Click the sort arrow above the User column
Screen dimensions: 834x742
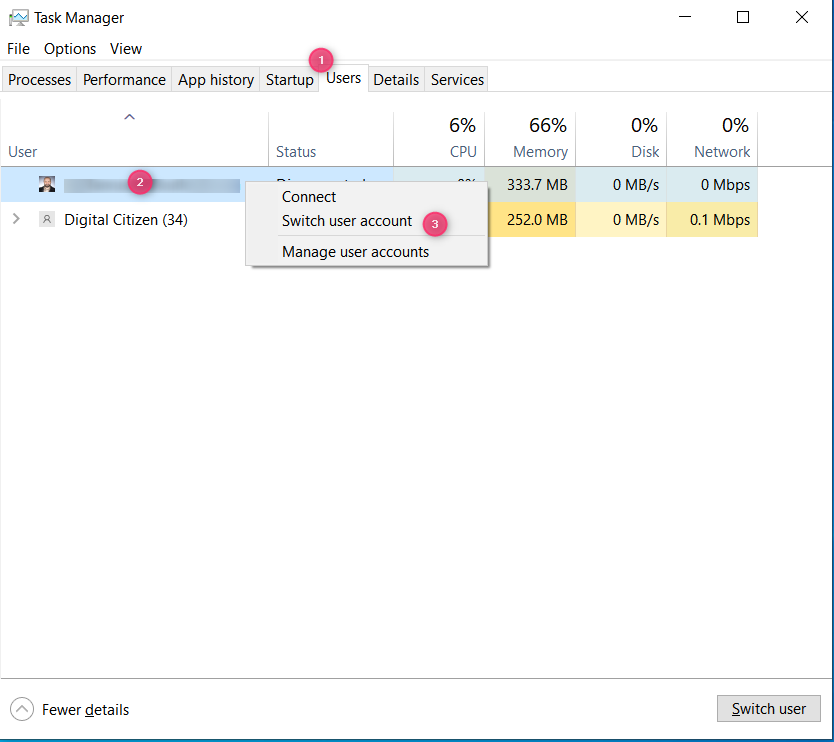click(129, 117)
